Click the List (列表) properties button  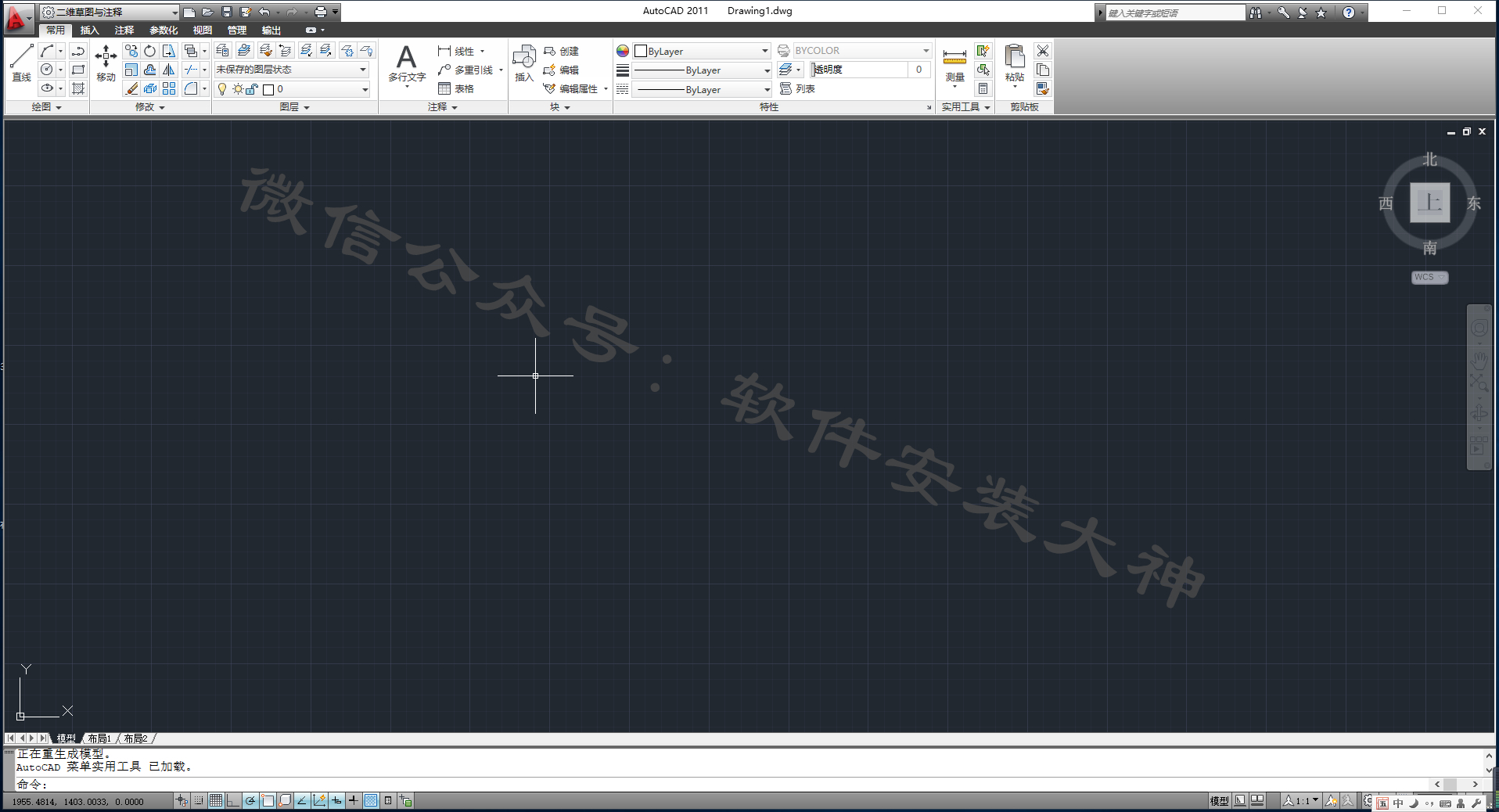pyautogui.click(x=797, y=88)
